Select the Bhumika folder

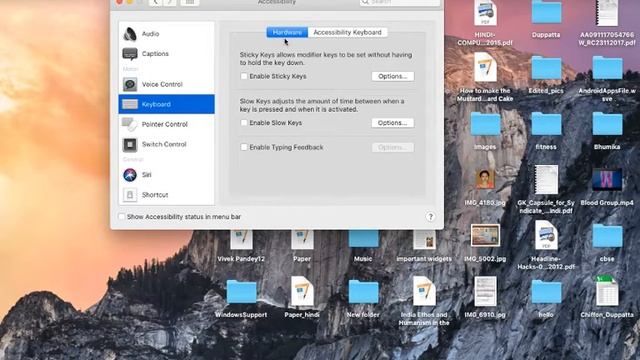pyautogui.click(x=607, y=124)
